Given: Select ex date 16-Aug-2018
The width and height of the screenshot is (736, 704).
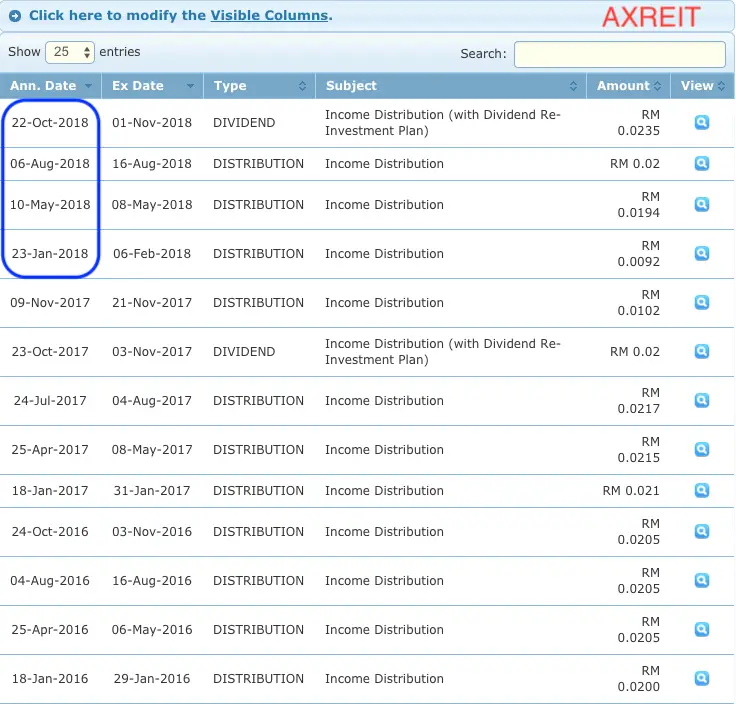Looking at the screenshot, I should point(152,163).
